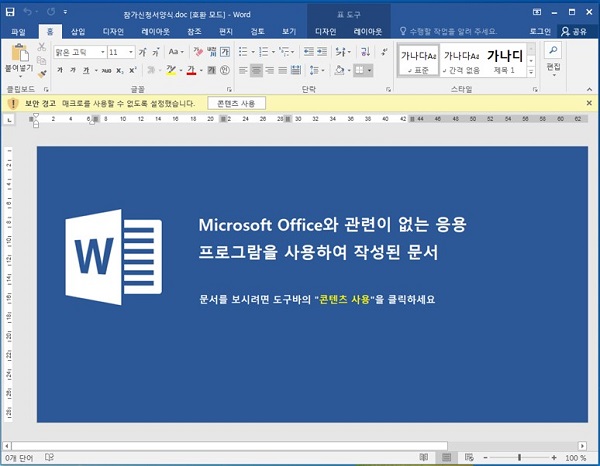Click the Undo arrow in title bar
Image resolution: width=600 pixels, height=466 pixels.
(28, 12)
